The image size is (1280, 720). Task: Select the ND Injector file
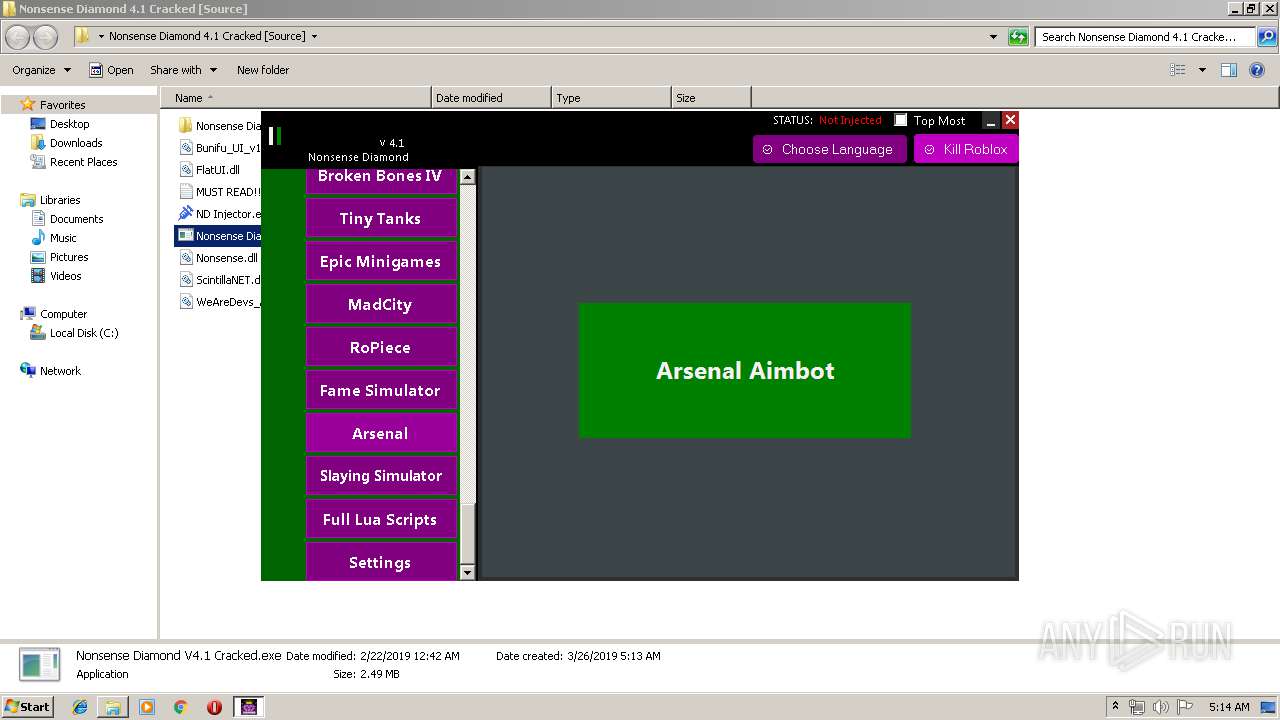point(220,214)
